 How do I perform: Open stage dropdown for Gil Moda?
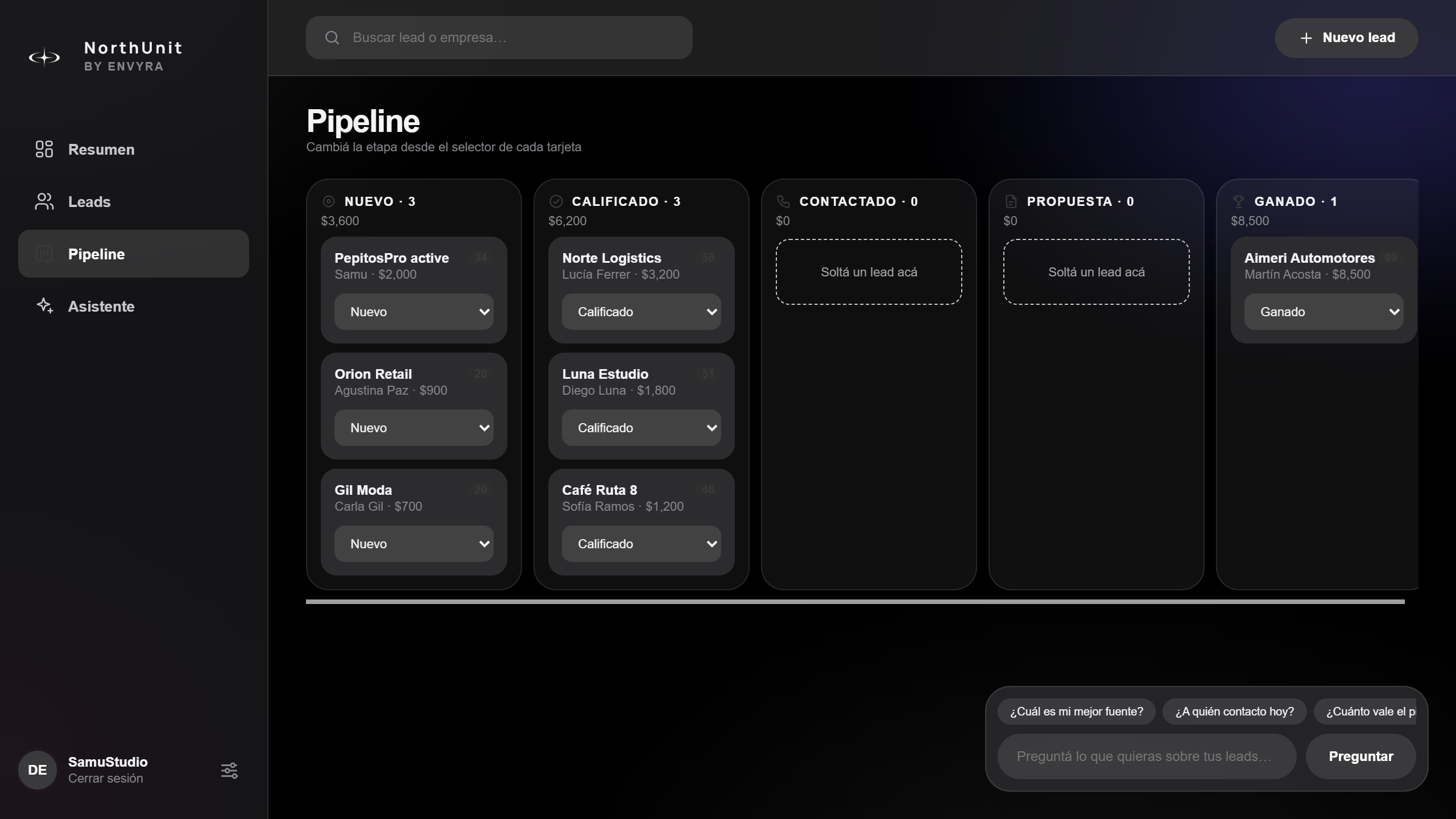[414, 544]
